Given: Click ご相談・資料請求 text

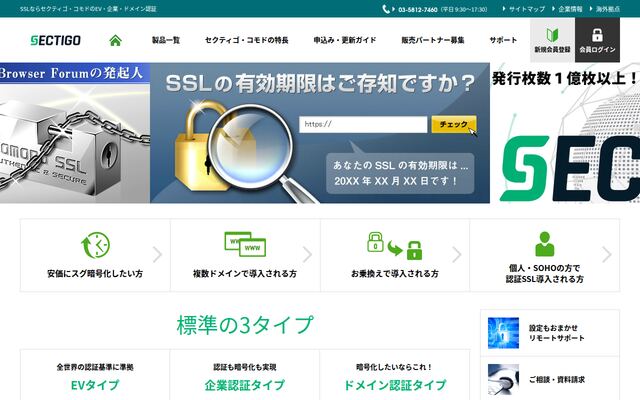Looking at the screenshot, I should [x=556, y=380].
